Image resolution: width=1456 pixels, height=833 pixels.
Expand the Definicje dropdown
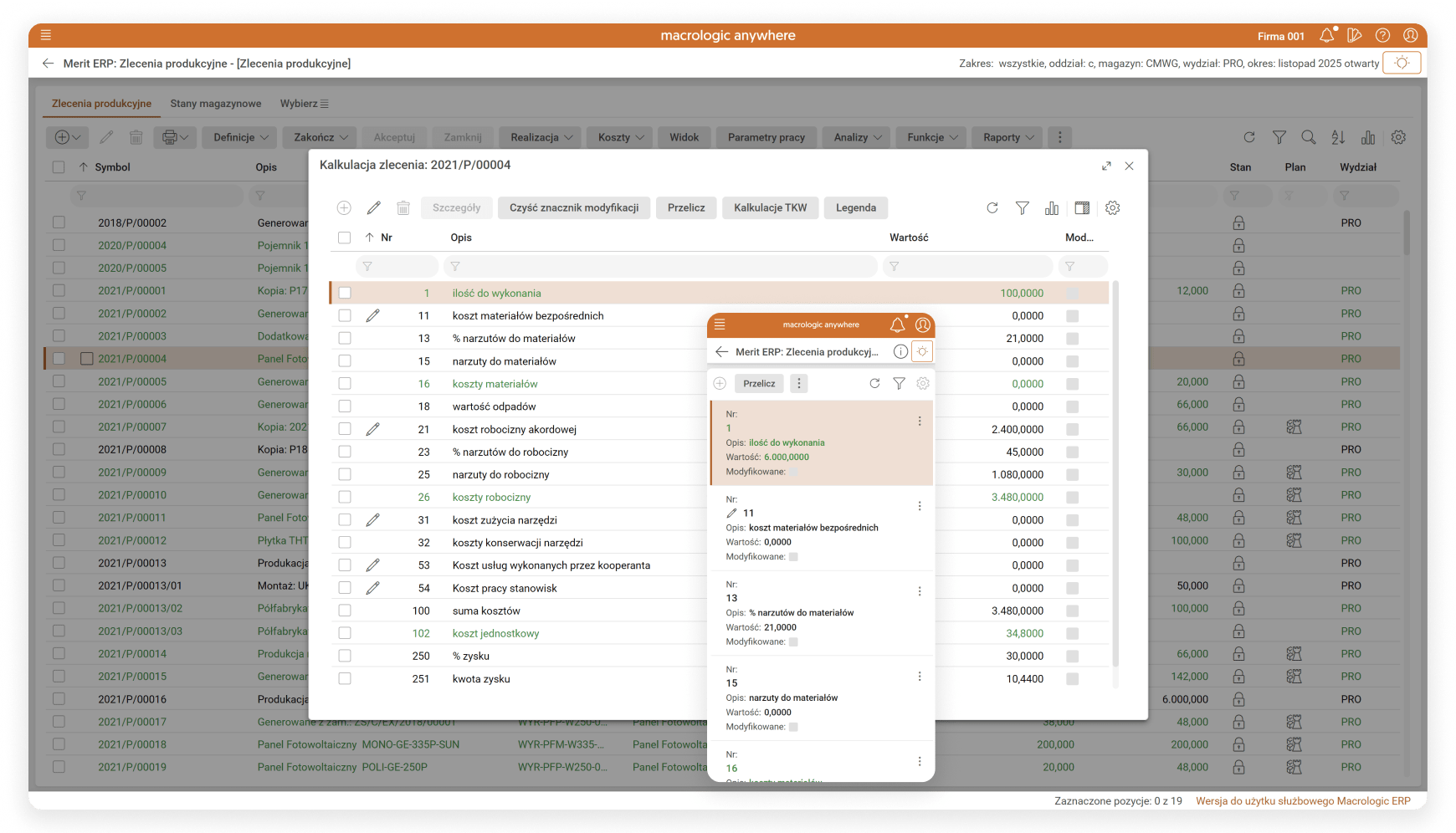(x=241, y=137)
